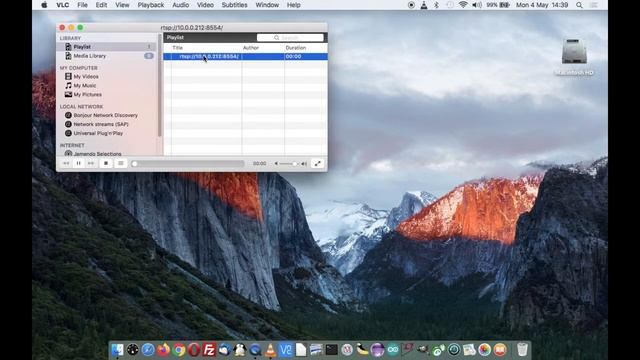This screenshot has width=640, height=360.
Task: Open Spotlight search magnifier
Action: point(579,5)
